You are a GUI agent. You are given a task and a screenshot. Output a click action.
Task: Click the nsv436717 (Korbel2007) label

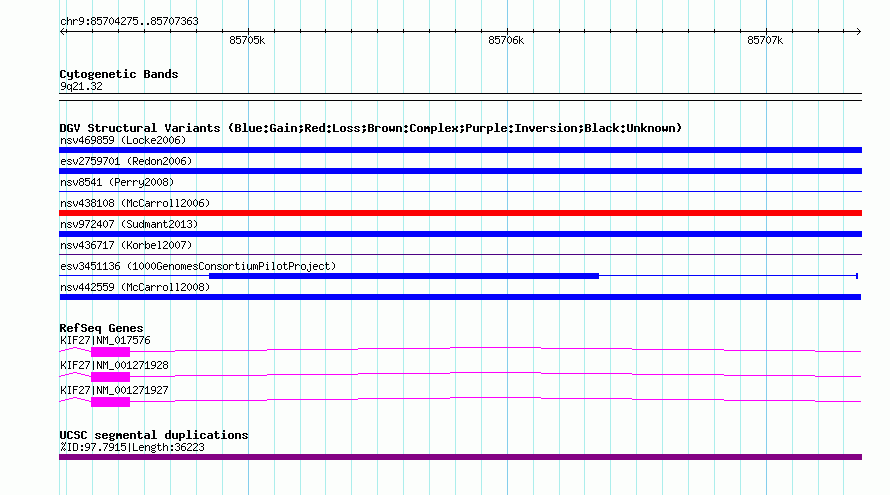coord(126,245)
